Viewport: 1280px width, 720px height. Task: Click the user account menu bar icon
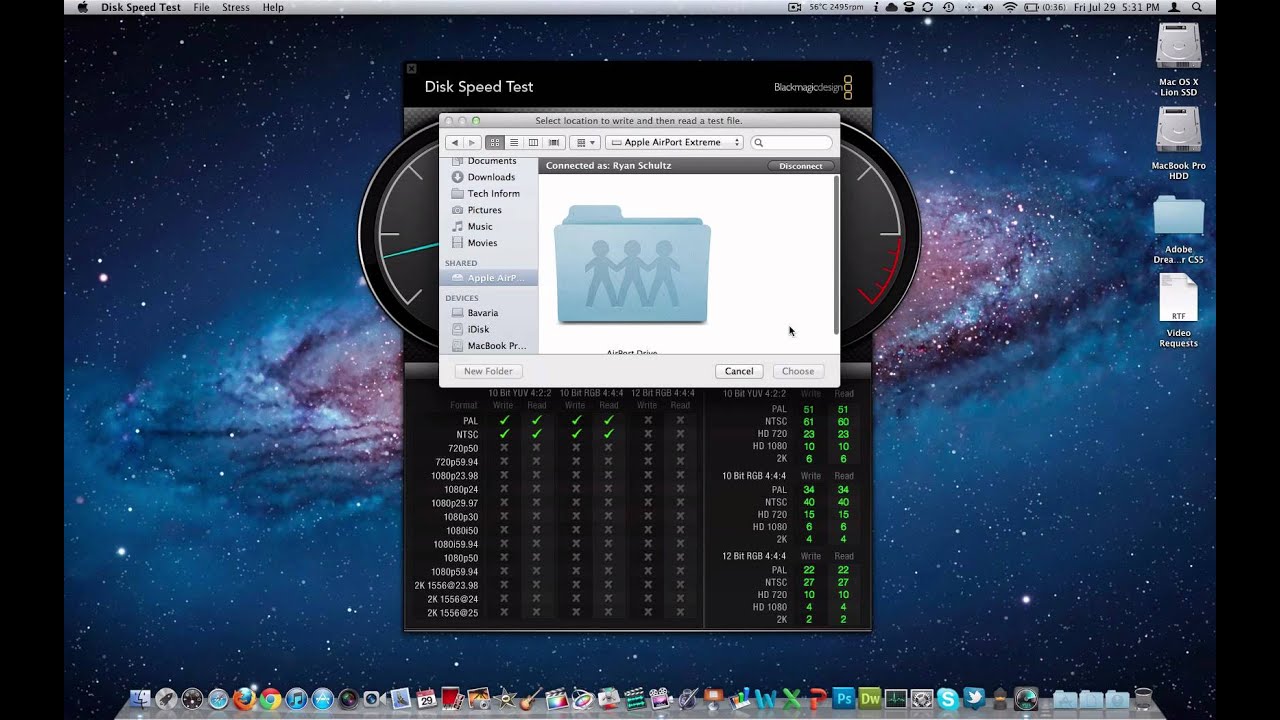click(x=1174, y=7)
